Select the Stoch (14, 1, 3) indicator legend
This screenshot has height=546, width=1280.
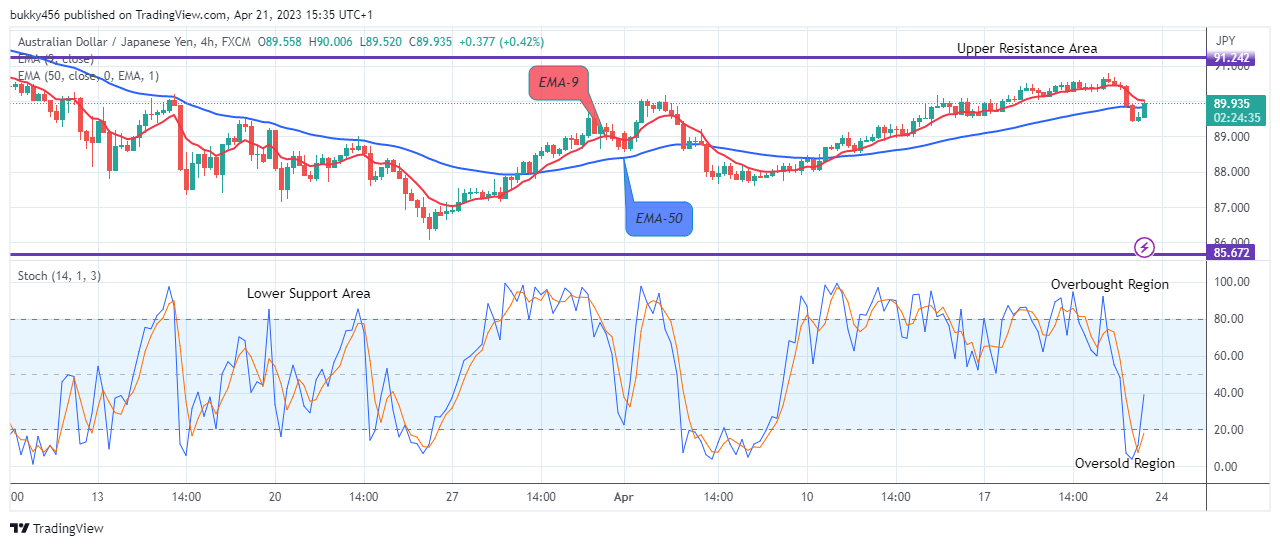(59, 276)
